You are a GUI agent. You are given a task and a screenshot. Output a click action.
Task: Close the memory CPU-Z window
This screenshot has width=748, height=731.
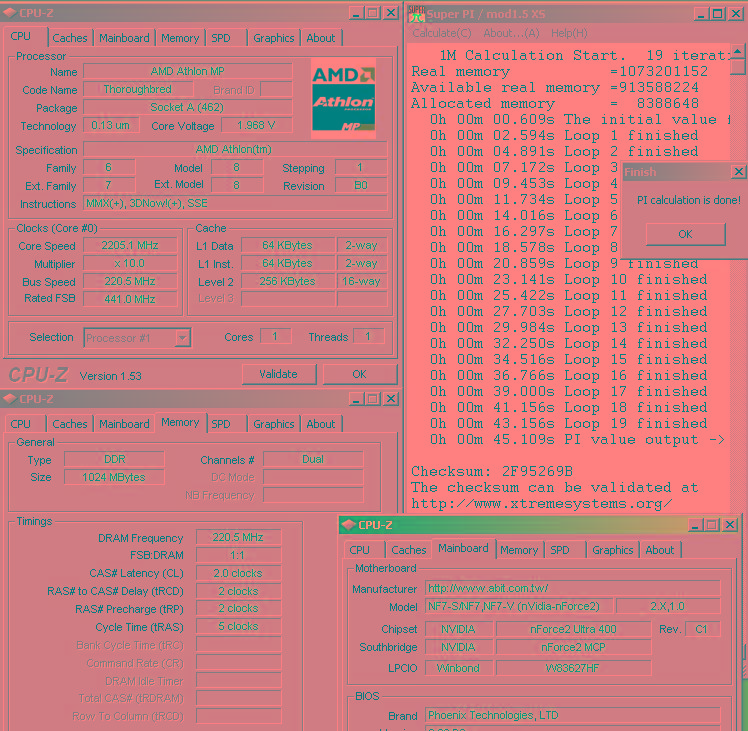point(391,398)
